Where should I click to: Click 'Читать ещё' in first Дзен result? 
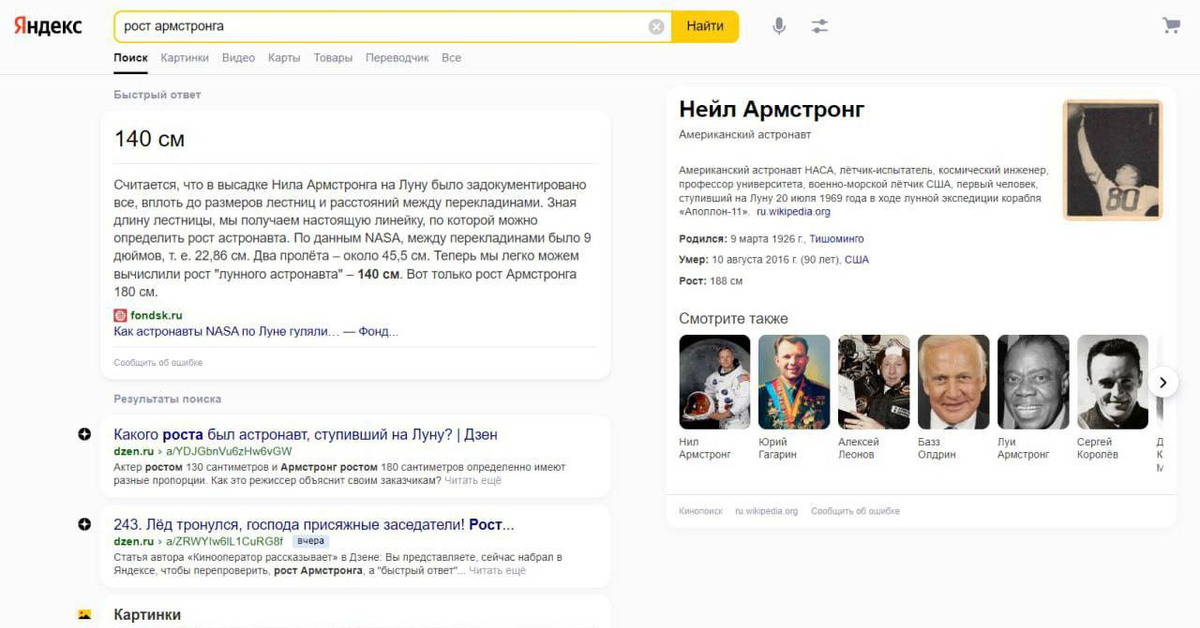coord(473,481)
